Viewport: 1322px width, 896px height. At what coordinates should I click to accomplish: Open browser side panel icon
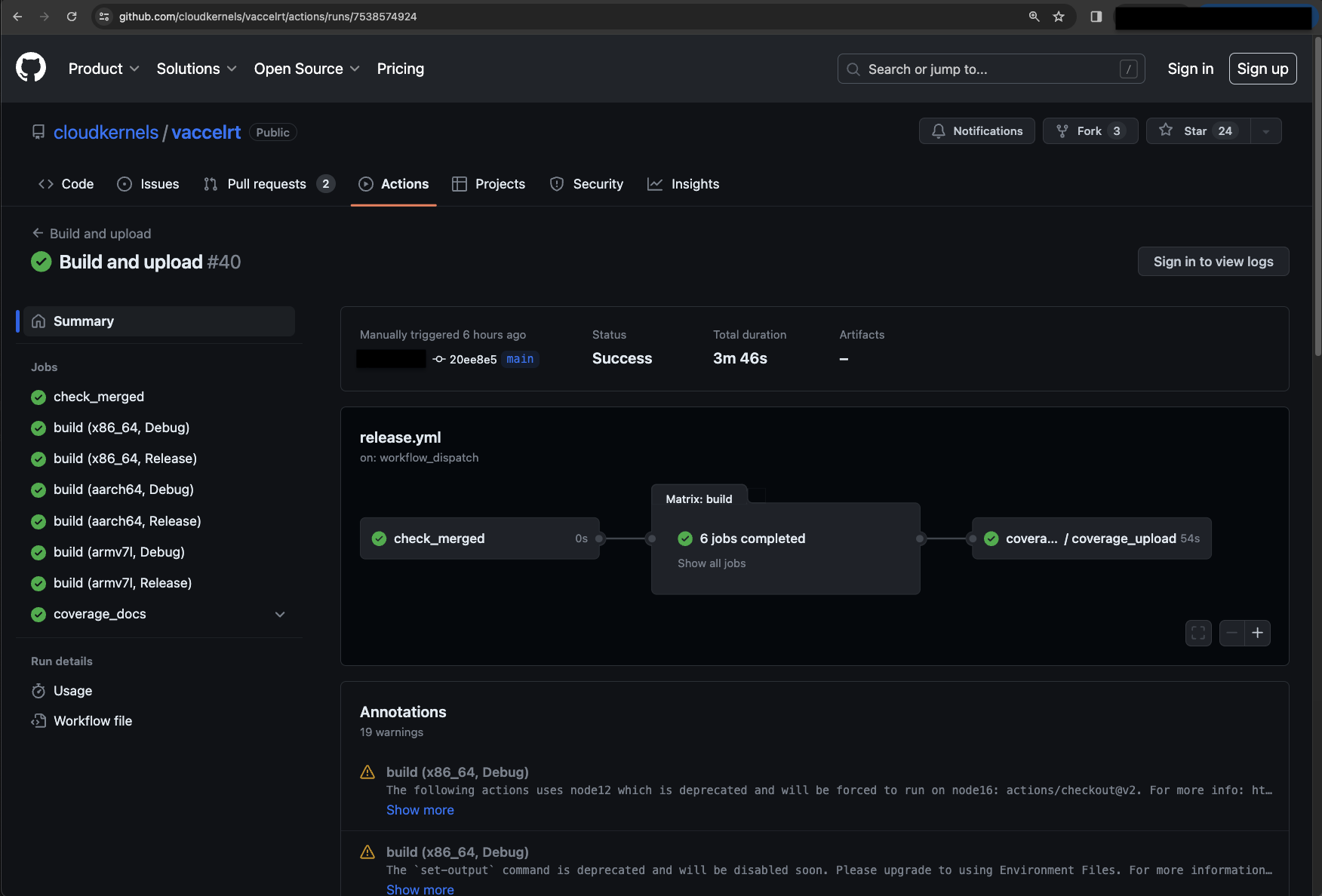pos(1096,17)
